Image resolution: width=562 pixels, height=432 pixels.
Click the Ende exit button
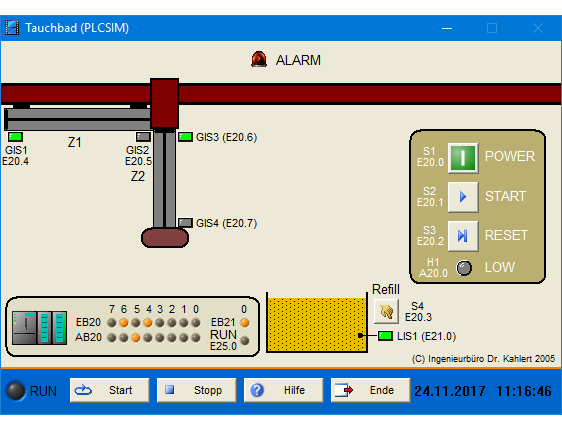(x=371, y=390)
